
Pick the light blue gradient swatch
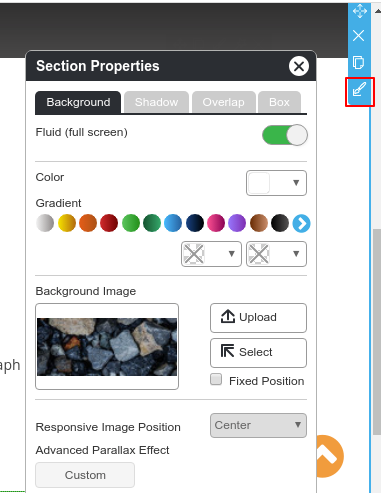[173, 223]
